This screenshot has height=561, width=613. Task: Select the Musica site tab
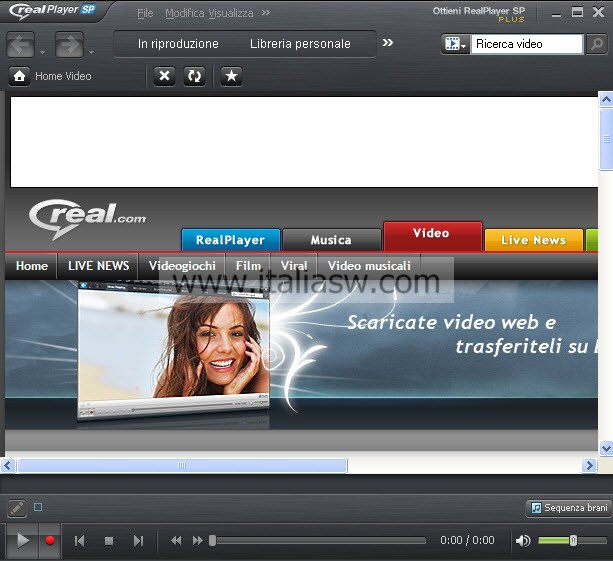coord(331,240)
